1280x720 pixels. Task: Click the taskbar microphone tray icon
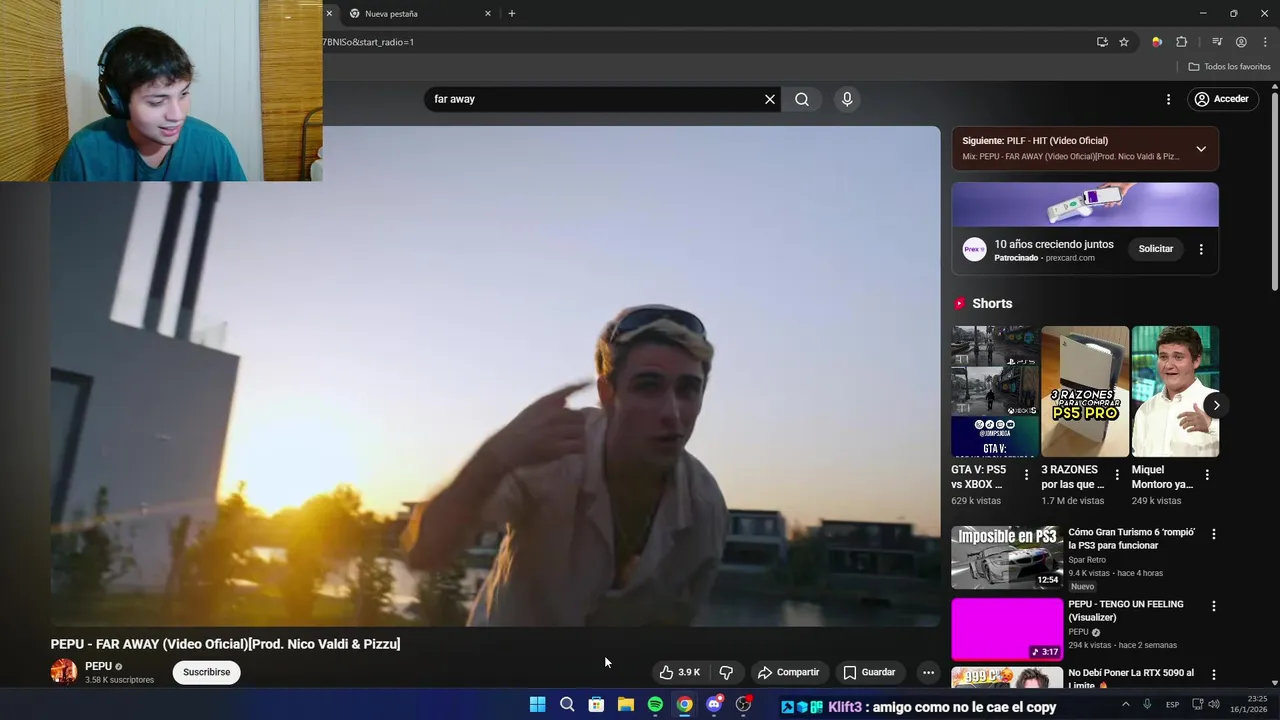tap(1147, 705)
